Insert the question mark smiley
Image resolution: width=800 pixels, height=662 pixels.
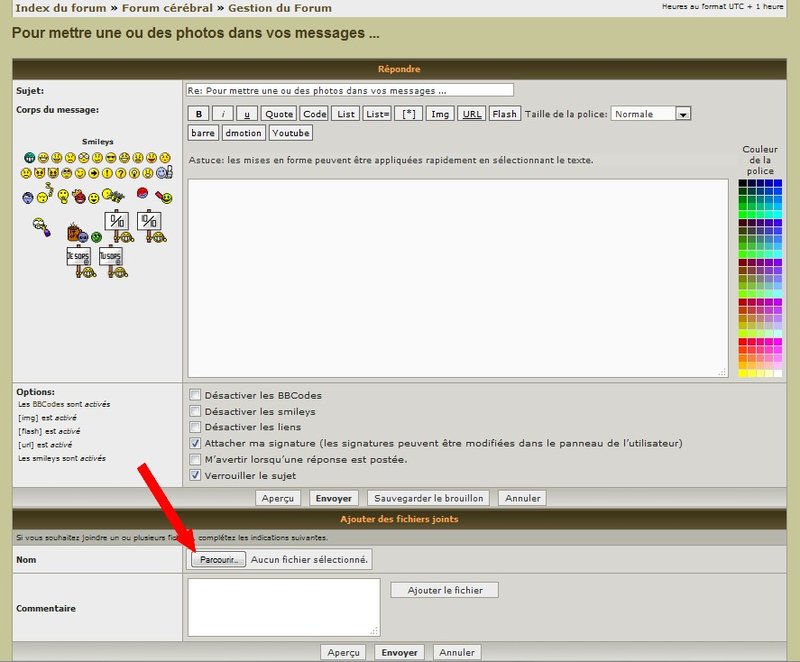click(x=121, y=173)
